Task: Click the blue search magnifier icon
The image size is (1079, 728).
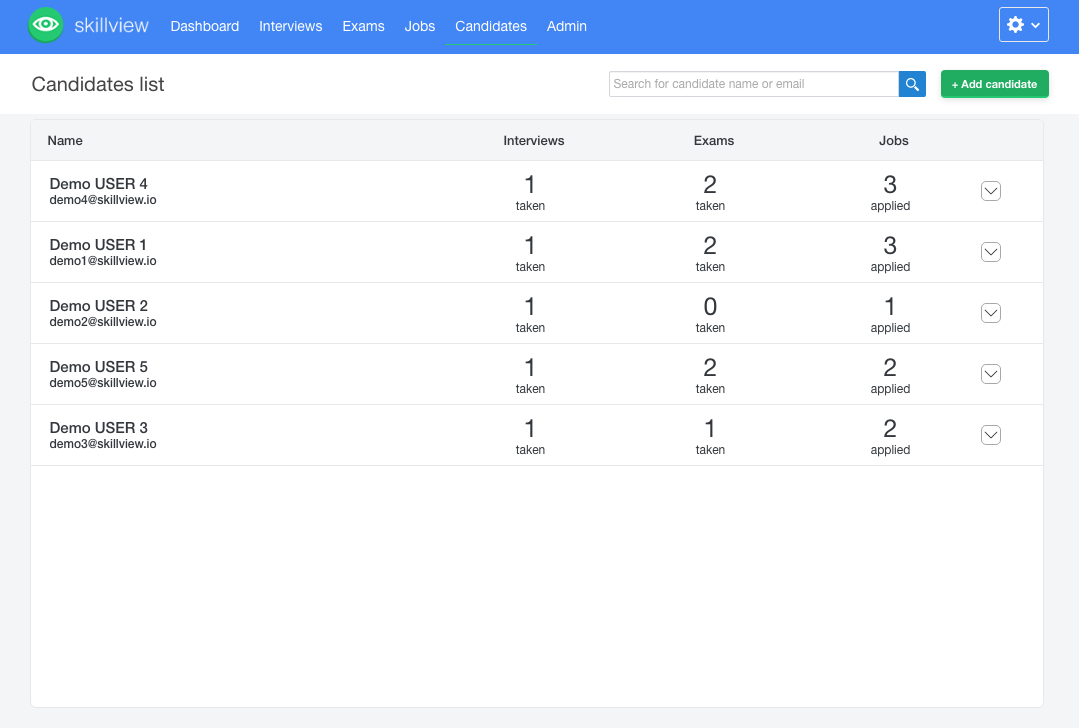Action: (x=911, y=84)
